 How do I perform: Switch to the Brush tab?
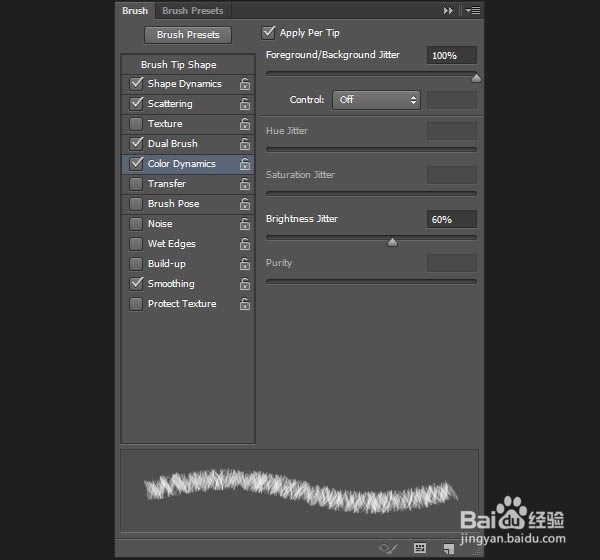[x=135, y=11]
